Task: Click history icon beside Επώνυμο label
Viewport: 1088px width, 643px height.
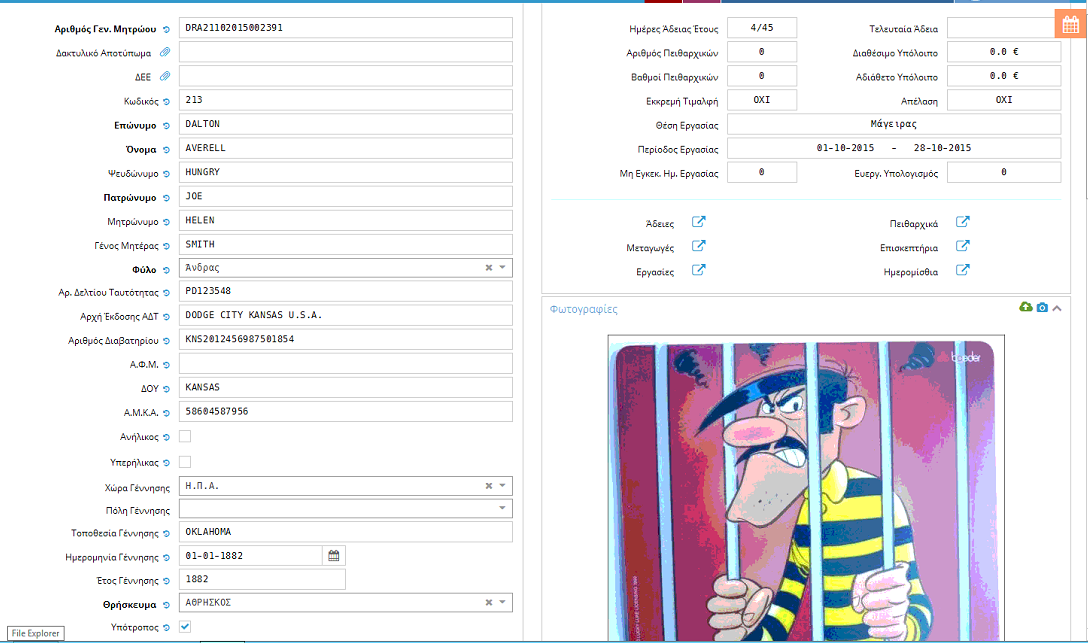Action: [x=167, y=126]
